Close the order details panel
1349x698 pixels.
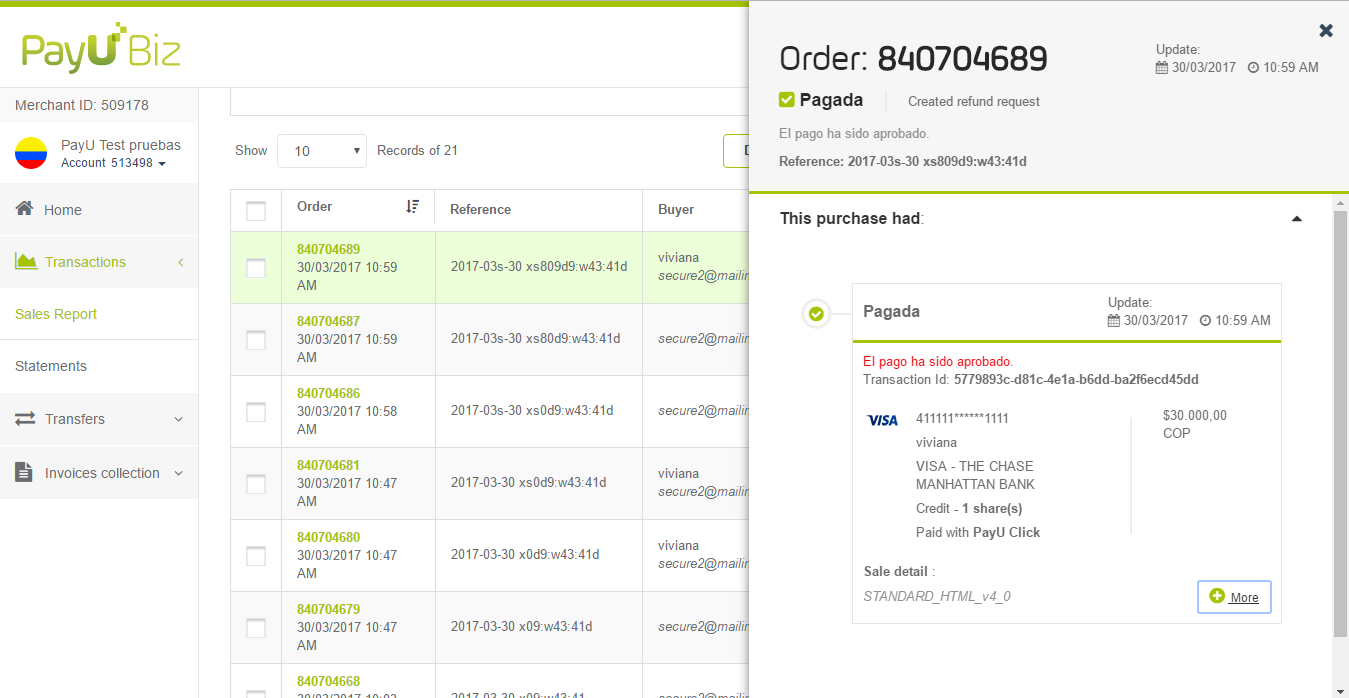coord(1326,31)
